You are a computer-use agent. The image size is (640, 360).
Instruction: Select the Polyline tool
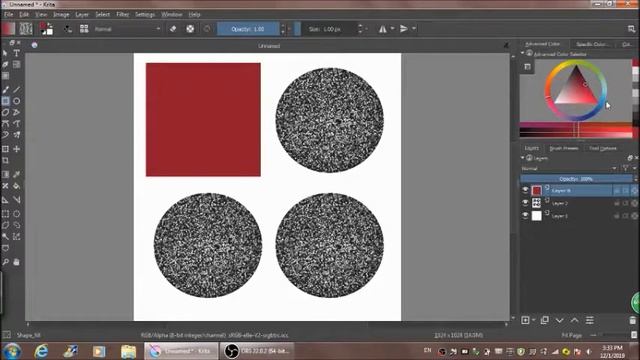pyautogui.click(x=16, y=112)
